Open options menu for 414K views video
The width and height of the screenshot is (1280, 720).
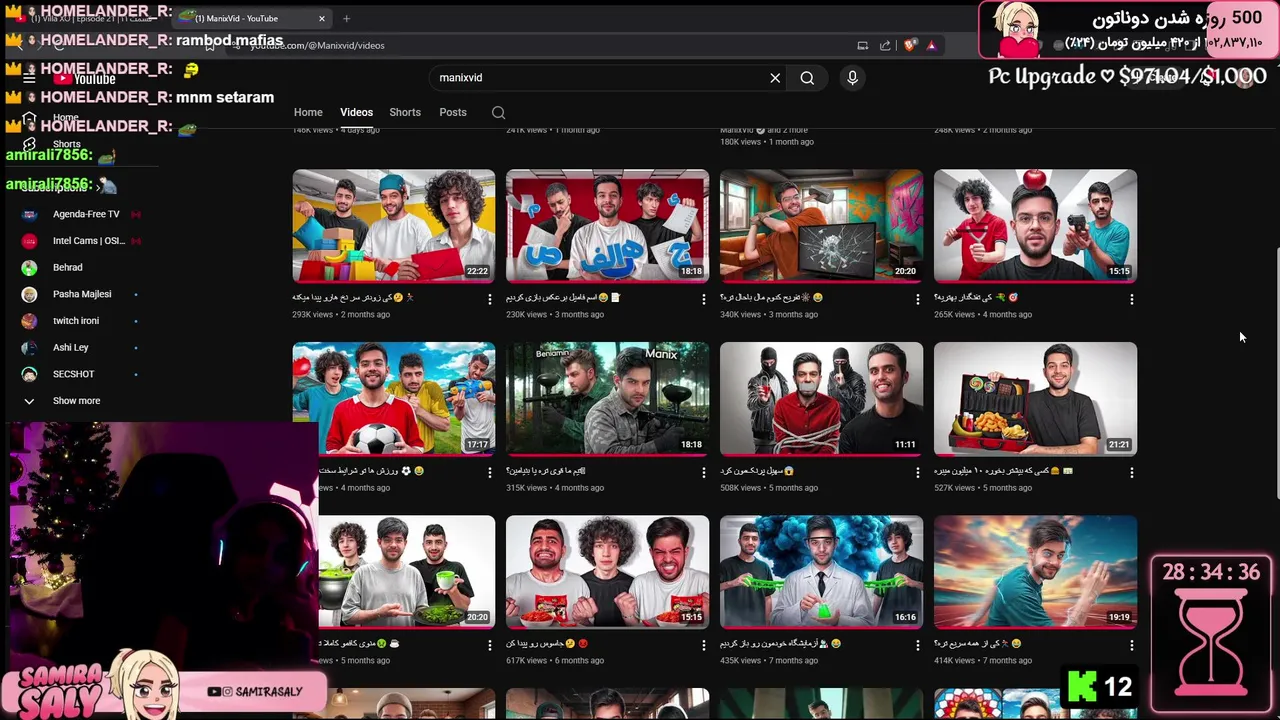click(1131, 646)
